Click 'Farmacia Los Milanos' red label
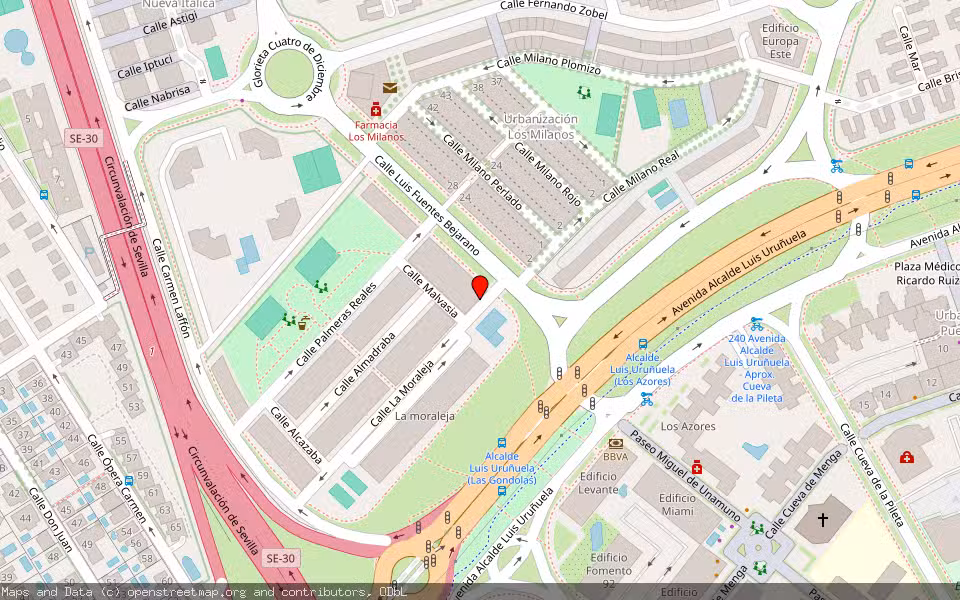960x600 pixels. pos(376,130)
